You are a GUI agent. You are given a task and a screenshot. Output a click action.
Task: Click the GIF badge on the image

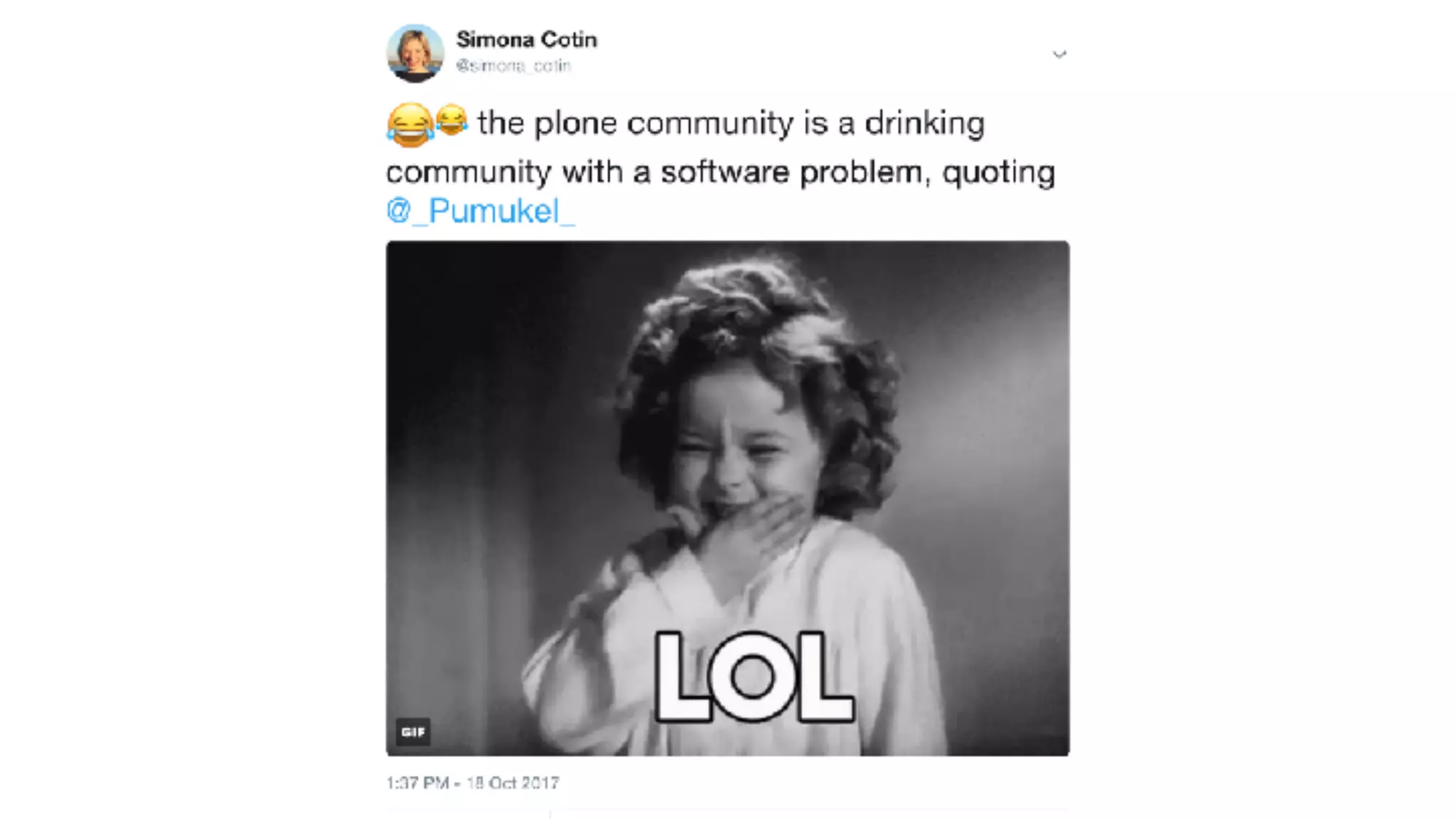click(413, 732)
